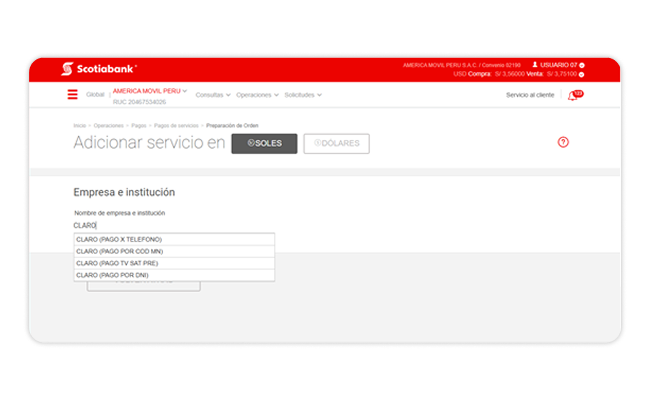Open the Consultas menu

point(213,95)
